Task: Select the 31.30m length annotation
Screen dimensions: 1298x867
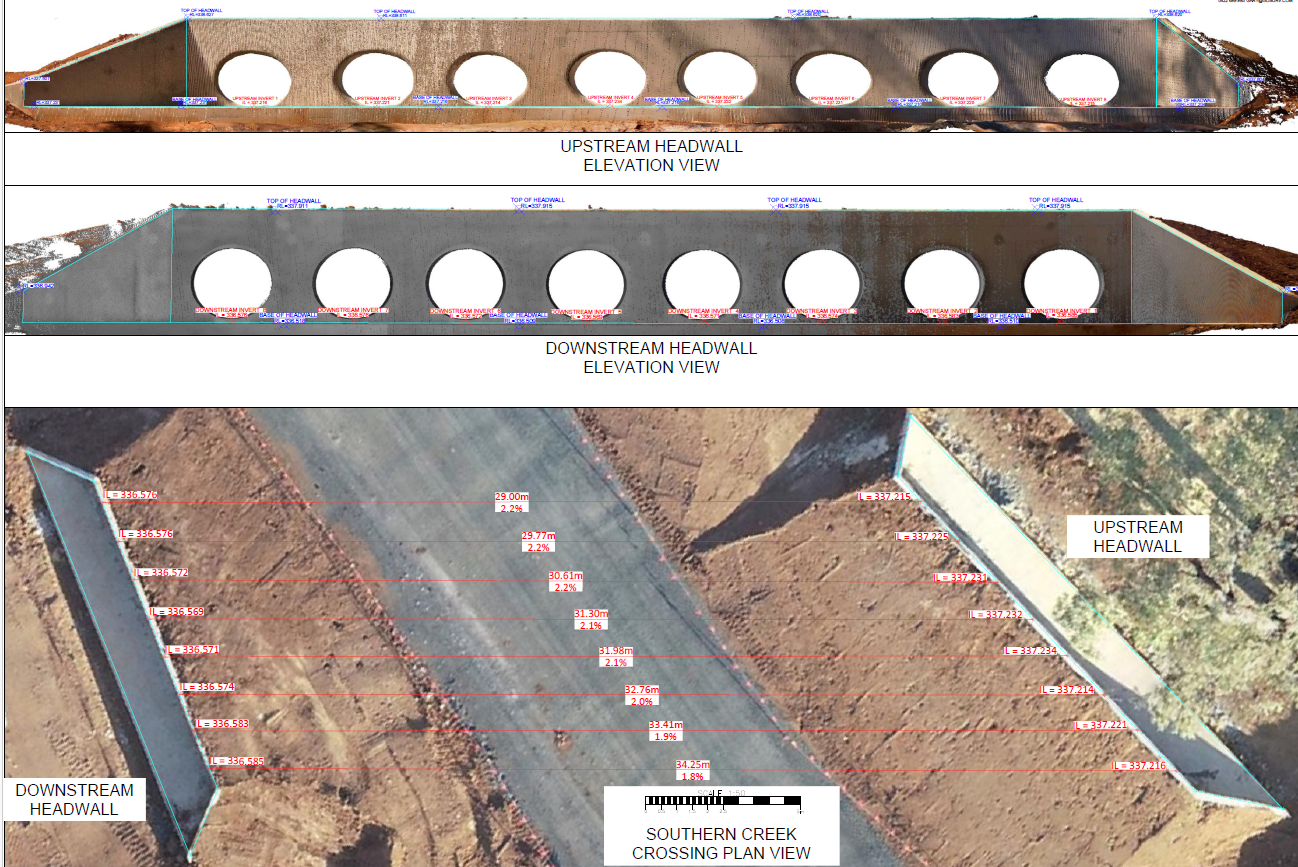Action: [590, 613]
